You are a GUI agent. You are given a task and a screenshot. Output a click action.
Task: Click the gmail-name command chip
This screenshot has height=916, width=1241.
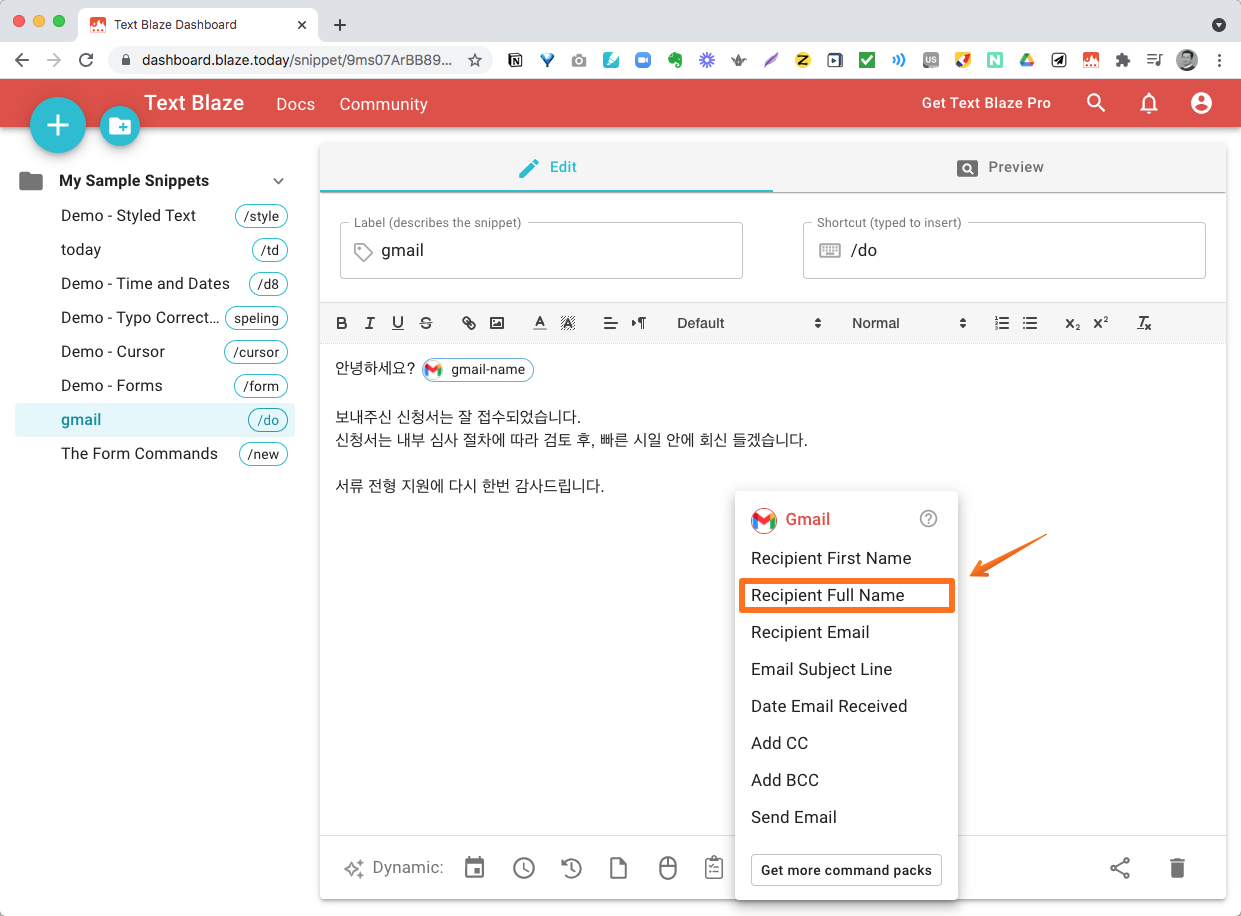coord(478,369)
